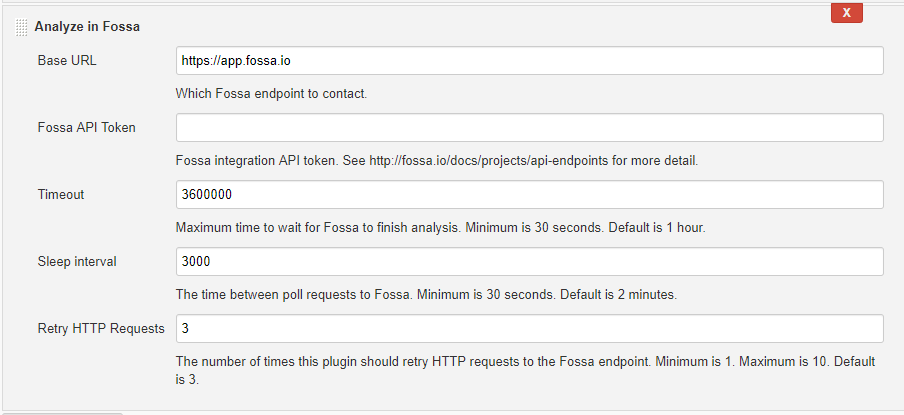Focus the Base URL input field
904x415 pixels.
[x=529, y=61]
